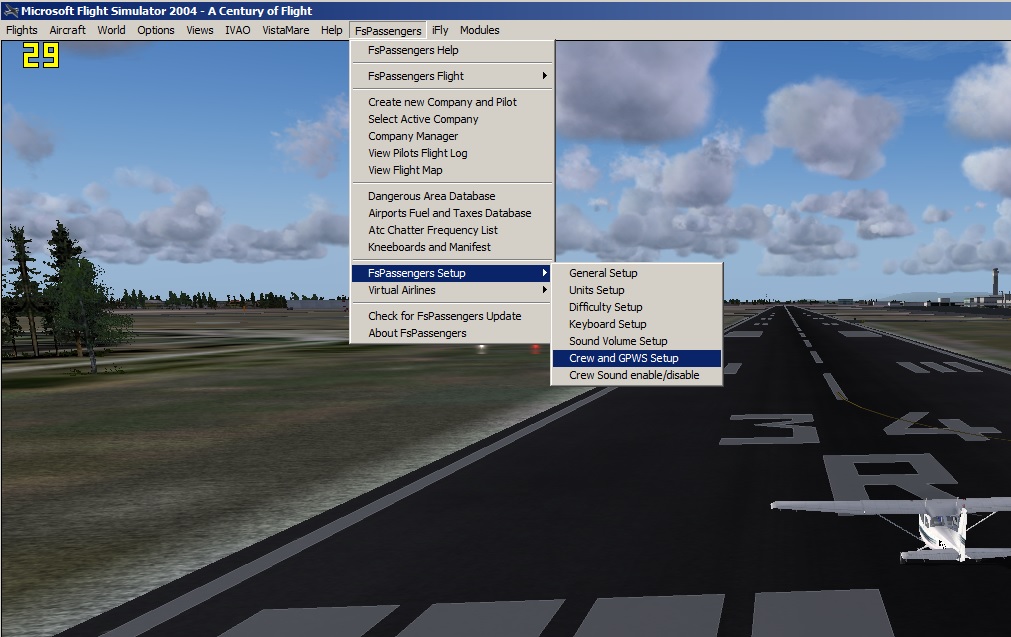Open the Aircraft menu
This screenshot has height=637, width=1011.
pos(67,30)
